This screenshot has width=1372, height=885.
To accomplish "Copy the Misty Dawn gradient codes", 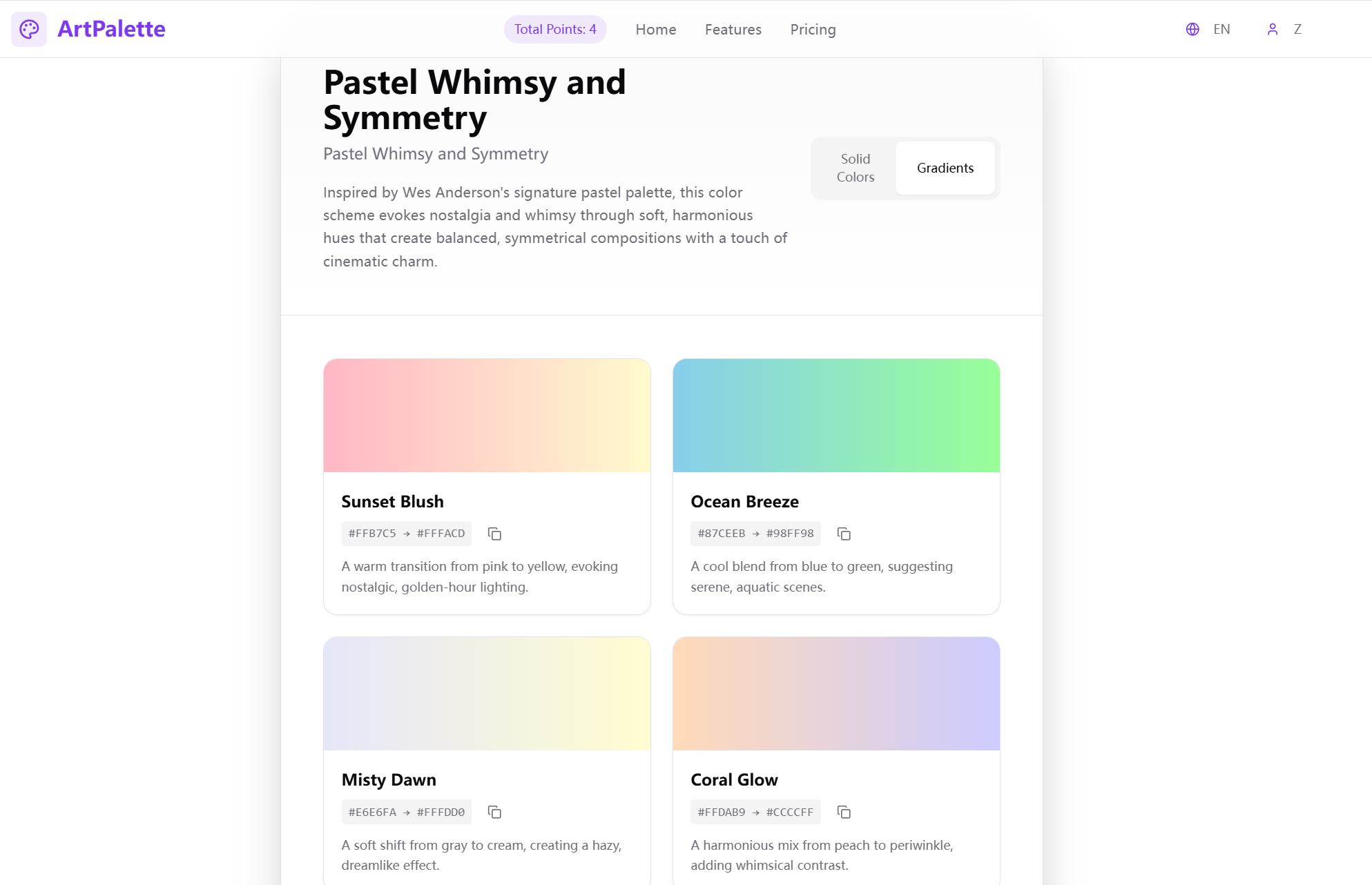I will coord(494,812).
